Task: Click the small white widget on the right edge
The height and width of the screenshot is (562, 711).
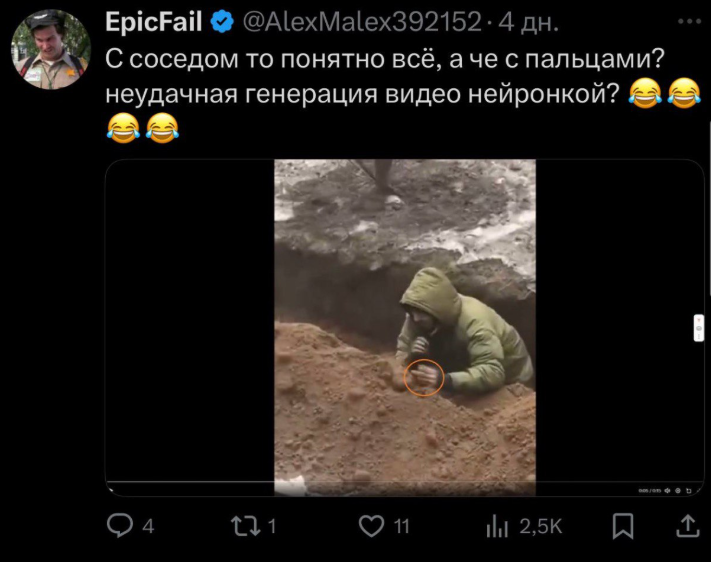Action: (699, 327)
